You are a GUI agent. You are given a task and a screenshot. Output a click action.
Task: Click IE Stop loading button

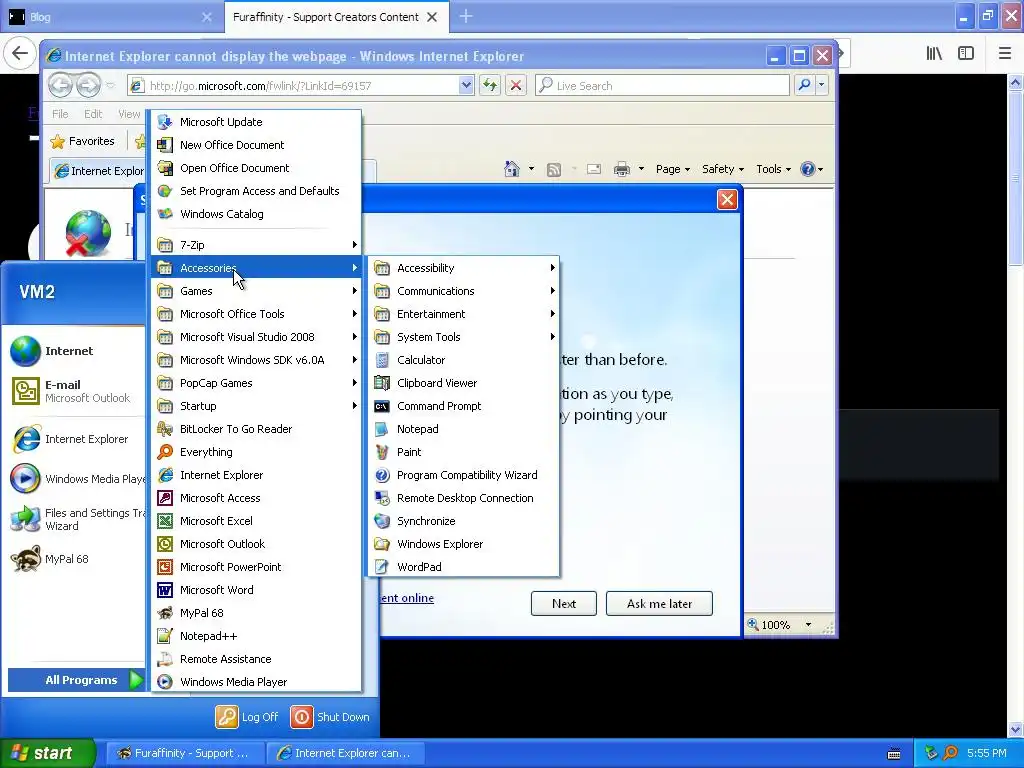pyautogui.click(x=516, y=86)
